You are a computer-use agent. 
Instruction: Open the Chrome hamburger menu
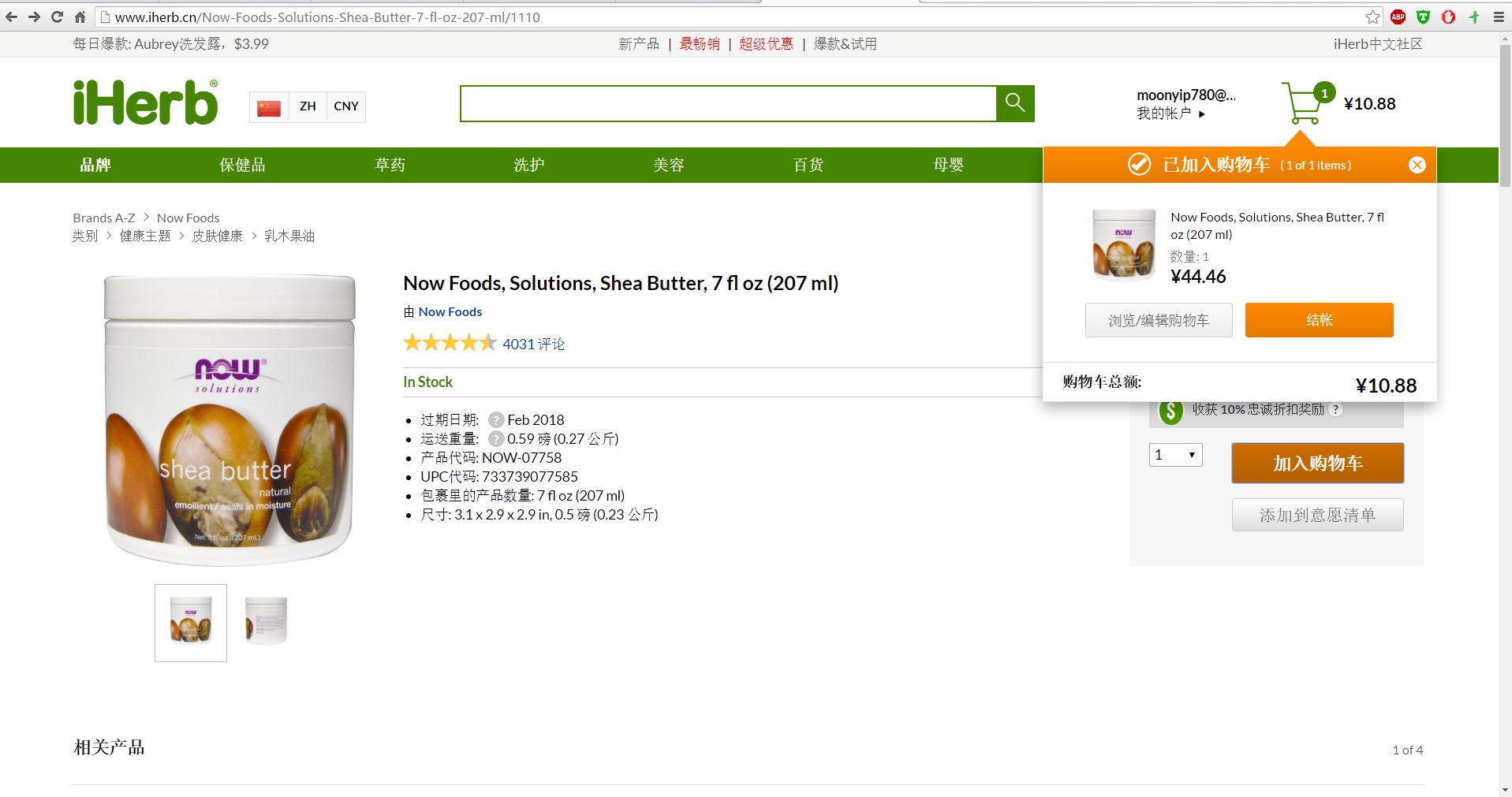(1499, 17)
